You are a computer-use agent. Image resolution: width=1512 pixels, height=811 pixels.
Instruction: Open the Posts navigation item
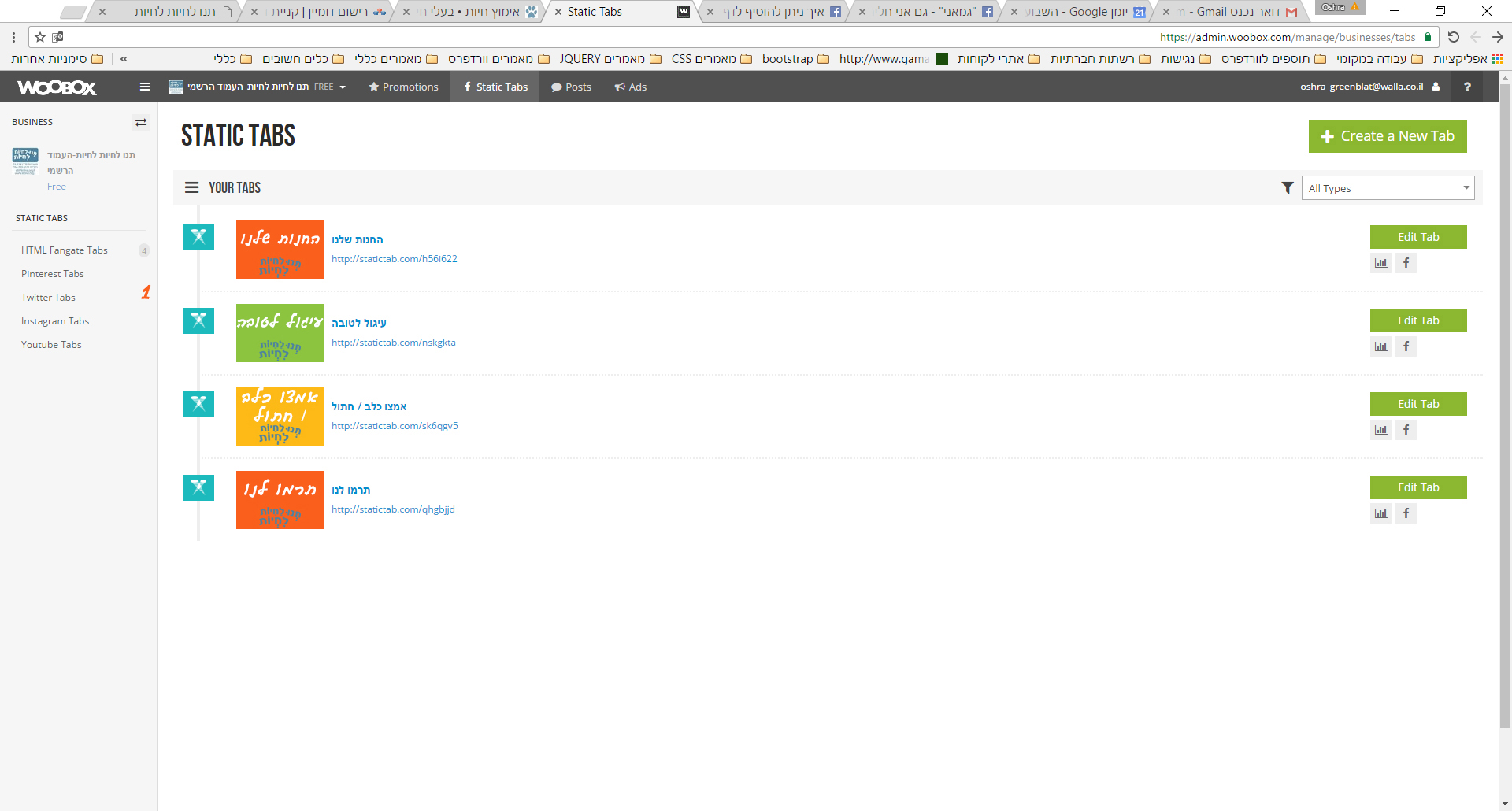(x=572, y=87)
